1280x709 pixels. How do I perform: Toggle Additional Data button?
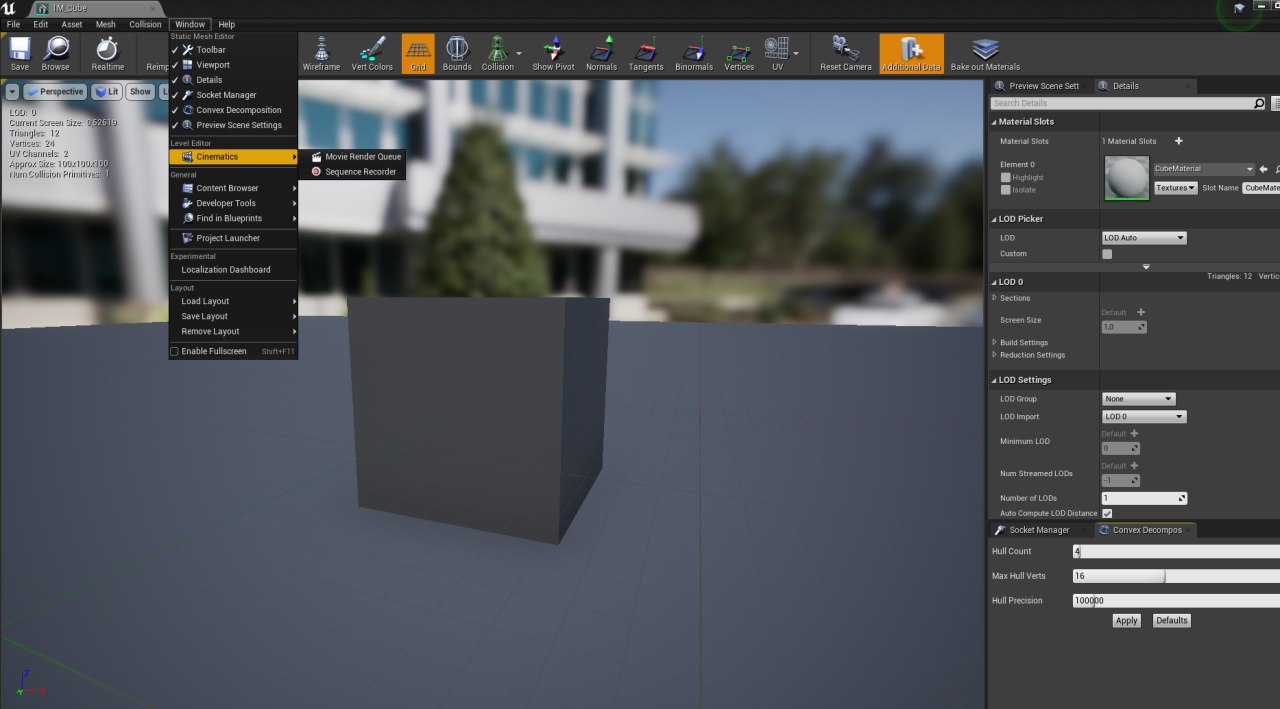coord(911,54)
